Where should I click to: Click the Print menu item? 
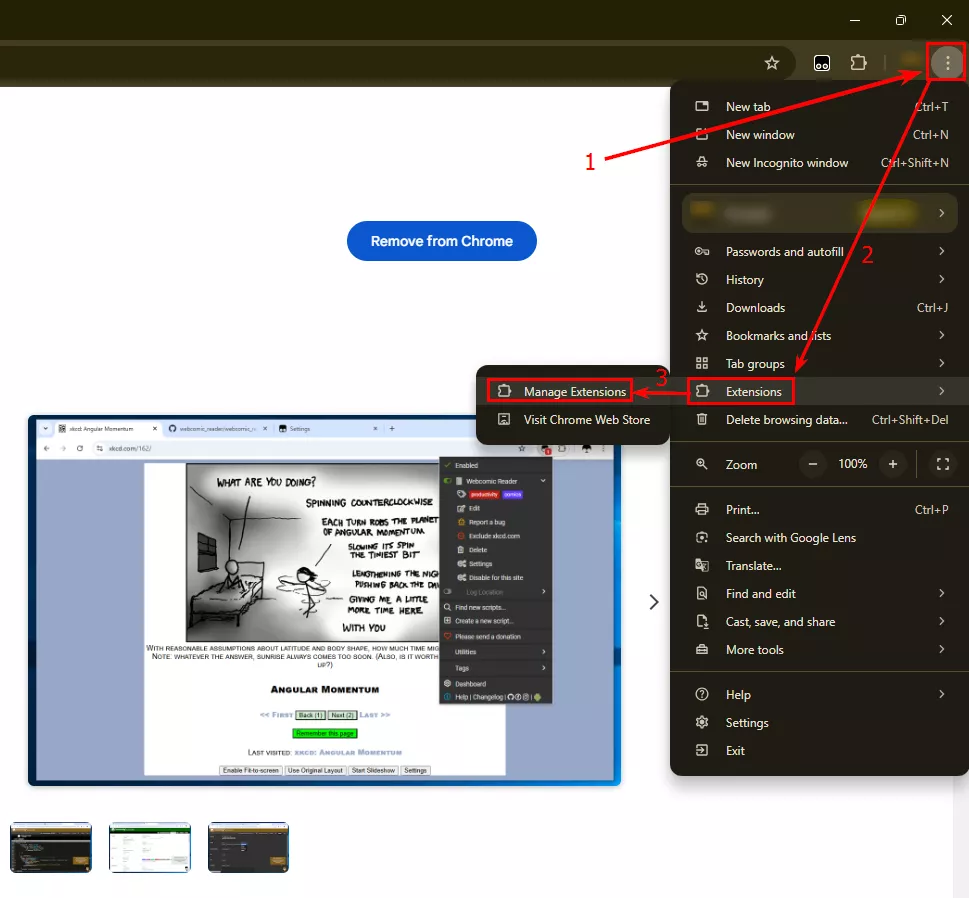[819, 510]
